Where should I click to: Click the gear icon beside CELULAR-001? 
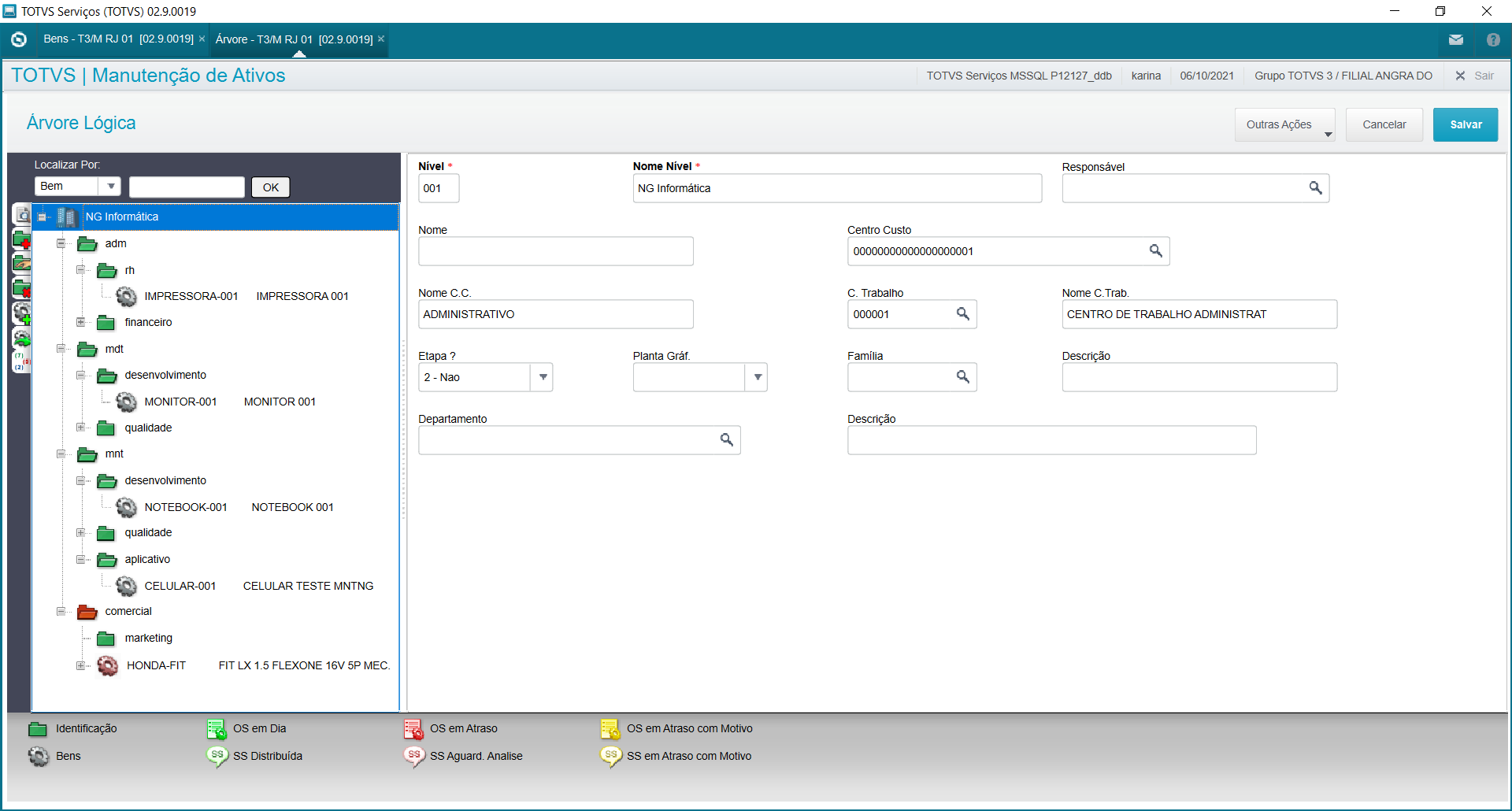[x=126, y=586]
